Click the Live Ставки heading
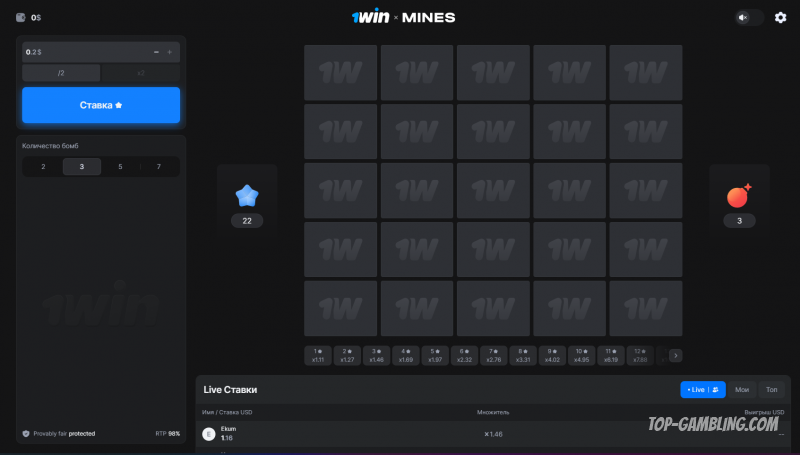Image resolution: width=800 pixels, height=455 pixels. click(230, 390)
